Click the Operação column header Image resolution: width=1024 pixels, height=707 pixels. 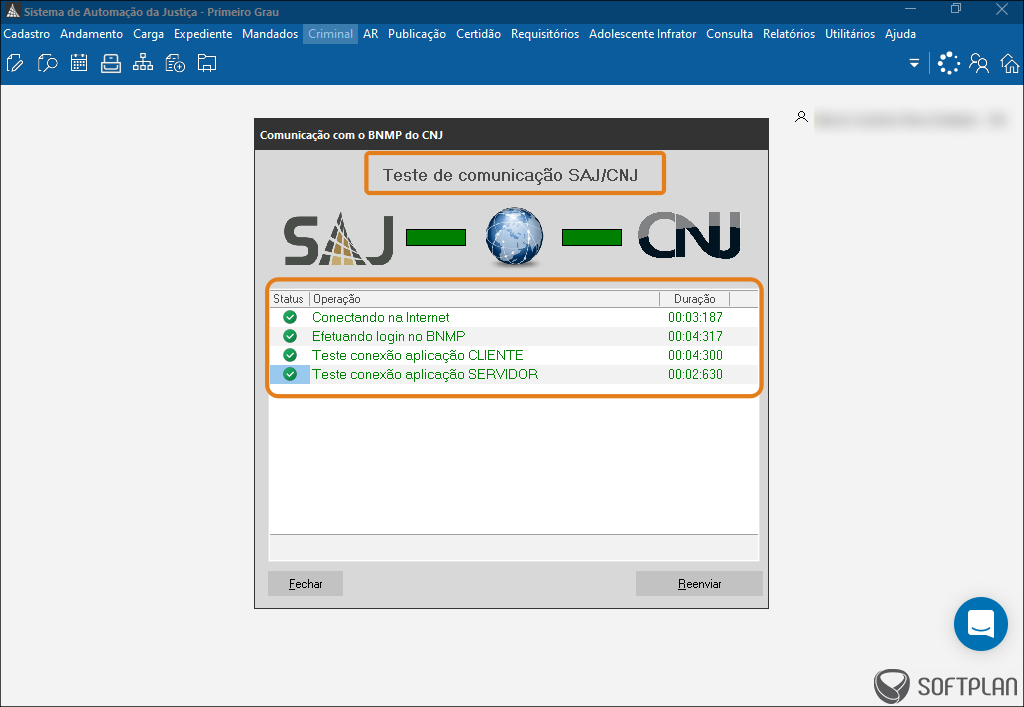click(x=484, y=299)
